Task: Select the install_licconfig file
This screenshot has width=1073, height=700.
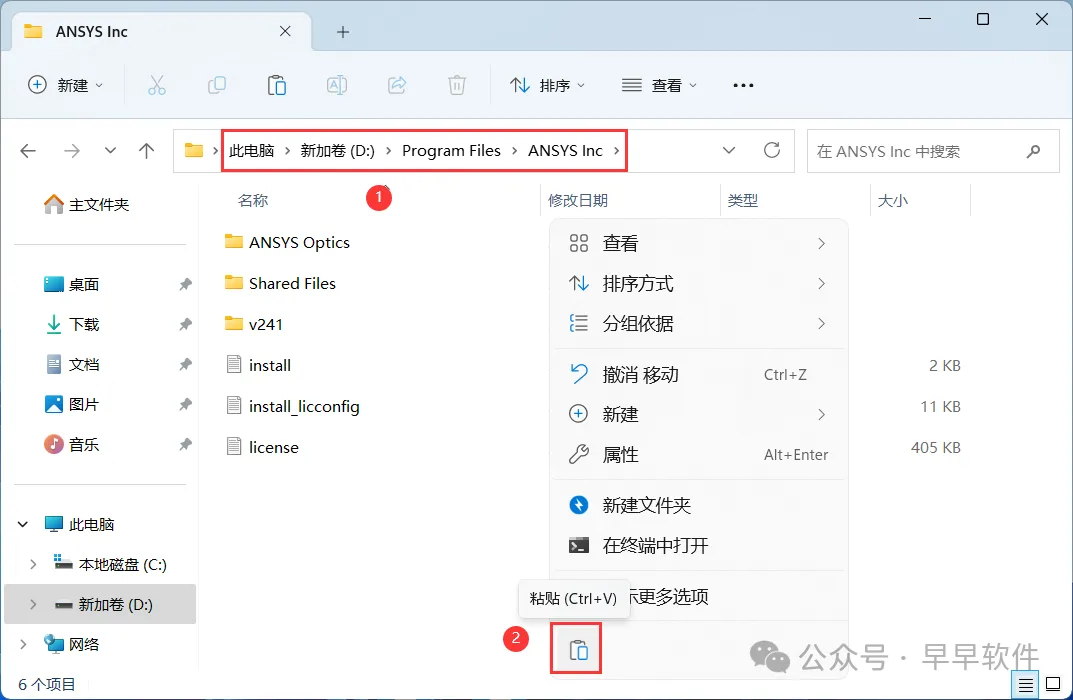Action: coord(293,406)
